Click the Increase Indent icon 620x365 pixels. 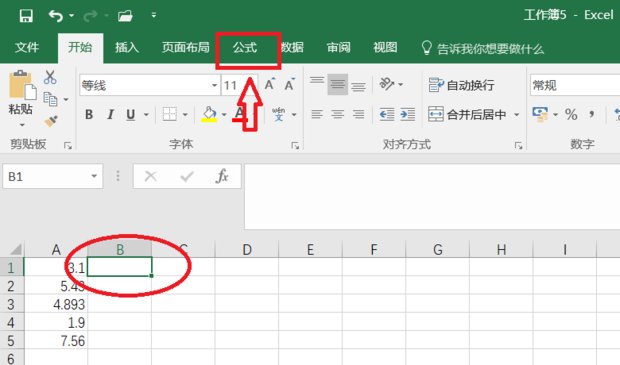coord(408,115)
